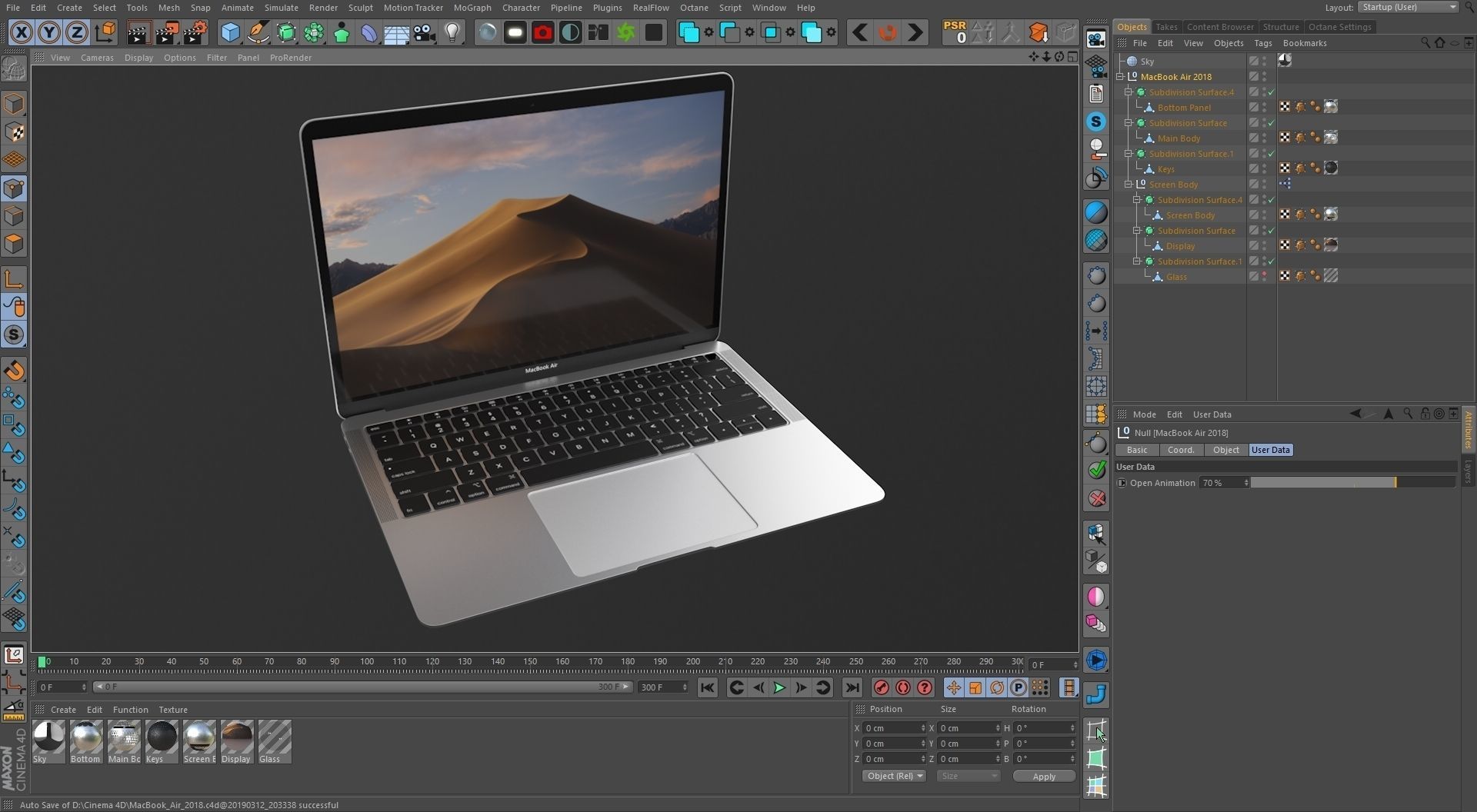Click the Position X input field

893,727
